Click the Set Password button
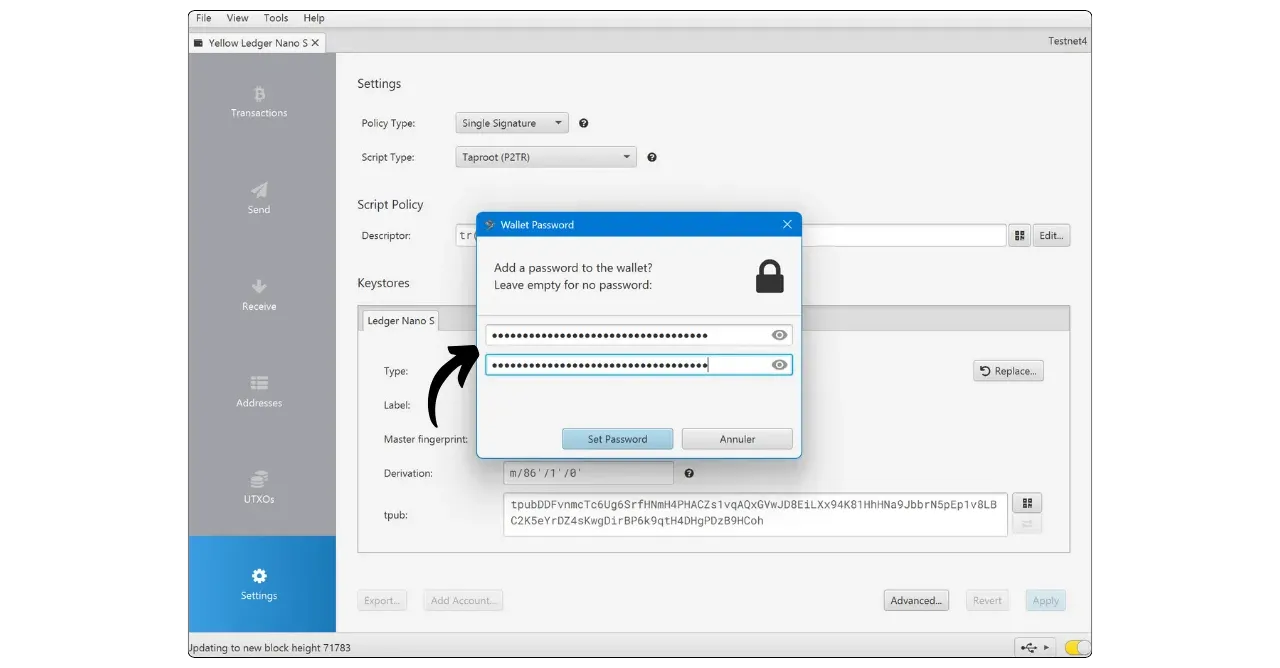 pos(617,439)
